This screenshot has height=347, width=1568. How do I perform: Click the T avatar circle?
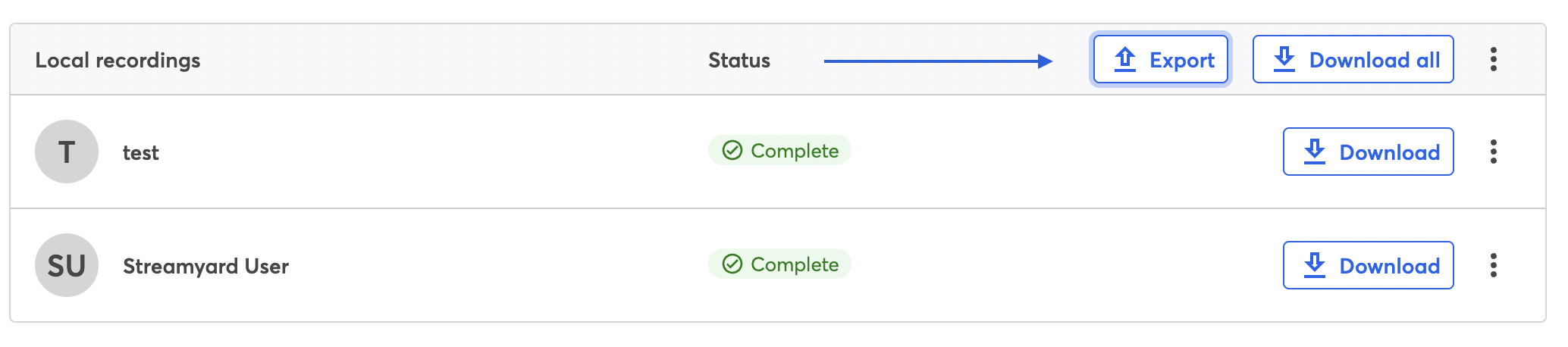point(67,152)
